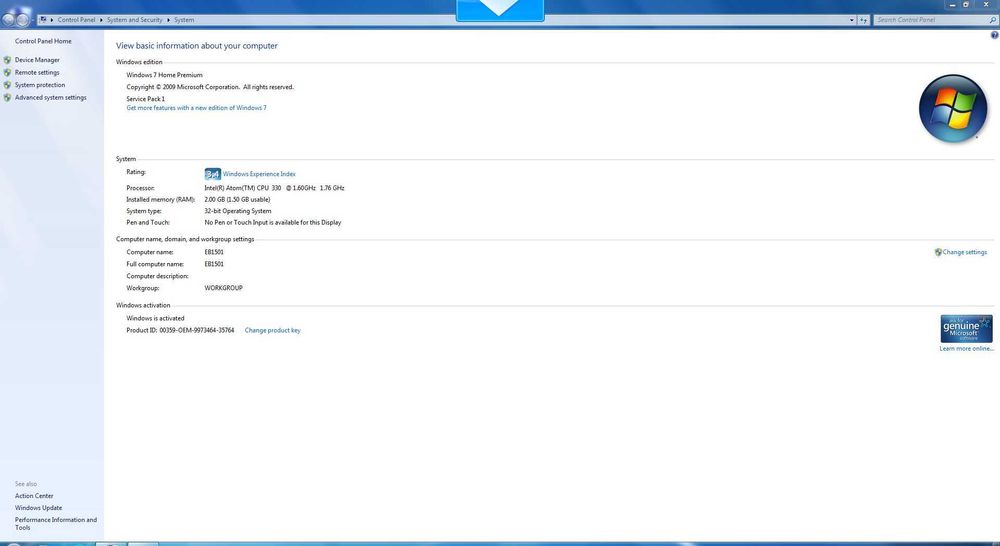This screenshot has width=1000, height=546.
Task: Open the Windows Experience Index link
Action: pyautogui.click(x=259, y=173)
